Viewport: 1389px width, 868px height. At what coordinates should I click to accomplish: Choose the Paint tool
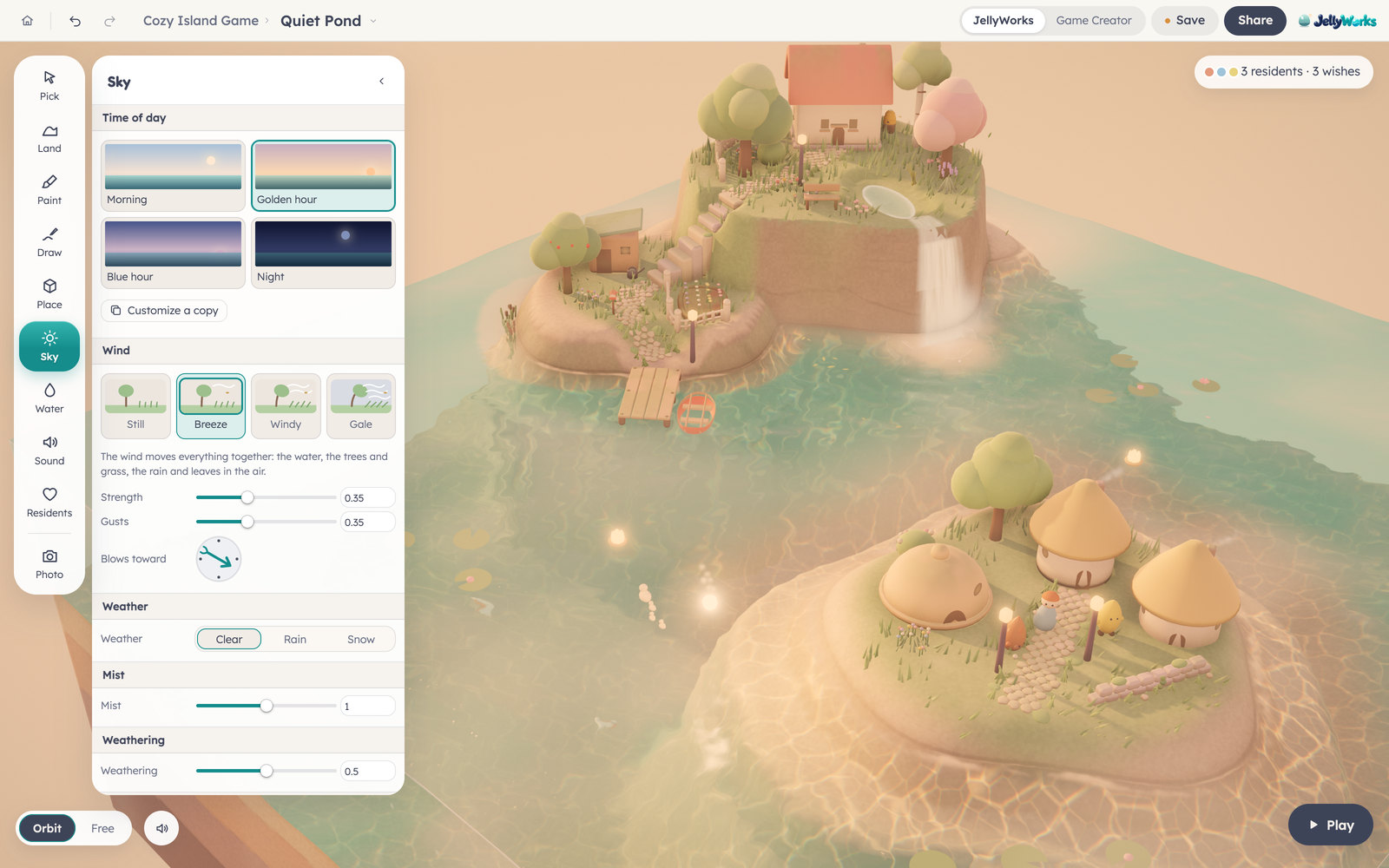(49, 190)
